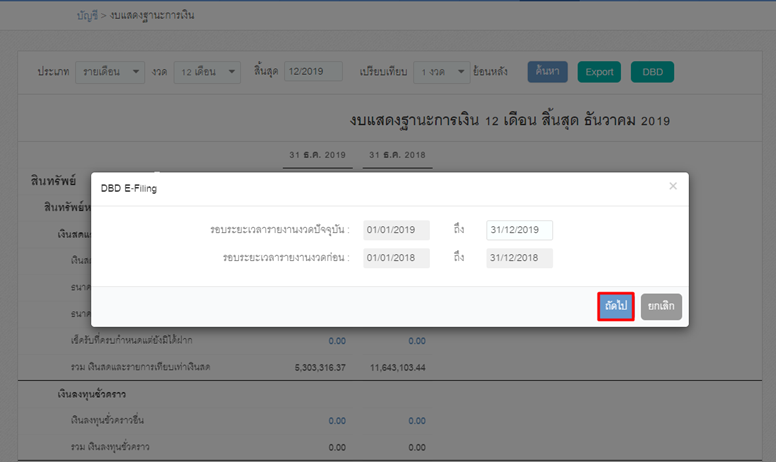
Task: Click 2019 value 0.00 for เช็ครับที่ครบกำหนด row
Action: [337, 341]
